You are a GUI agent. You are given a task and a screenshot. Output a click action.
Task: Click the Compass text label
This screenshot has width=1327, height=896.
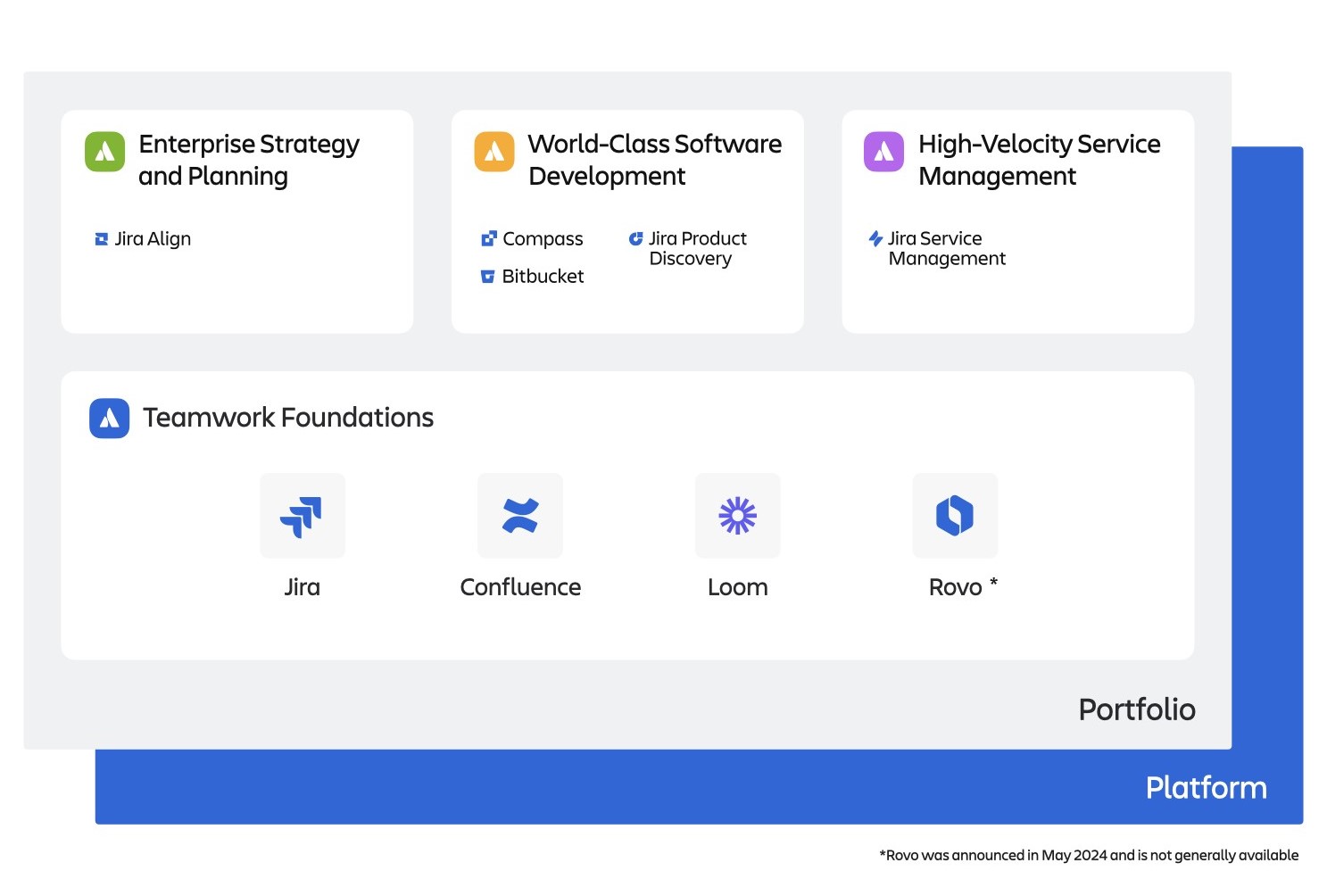543,239
